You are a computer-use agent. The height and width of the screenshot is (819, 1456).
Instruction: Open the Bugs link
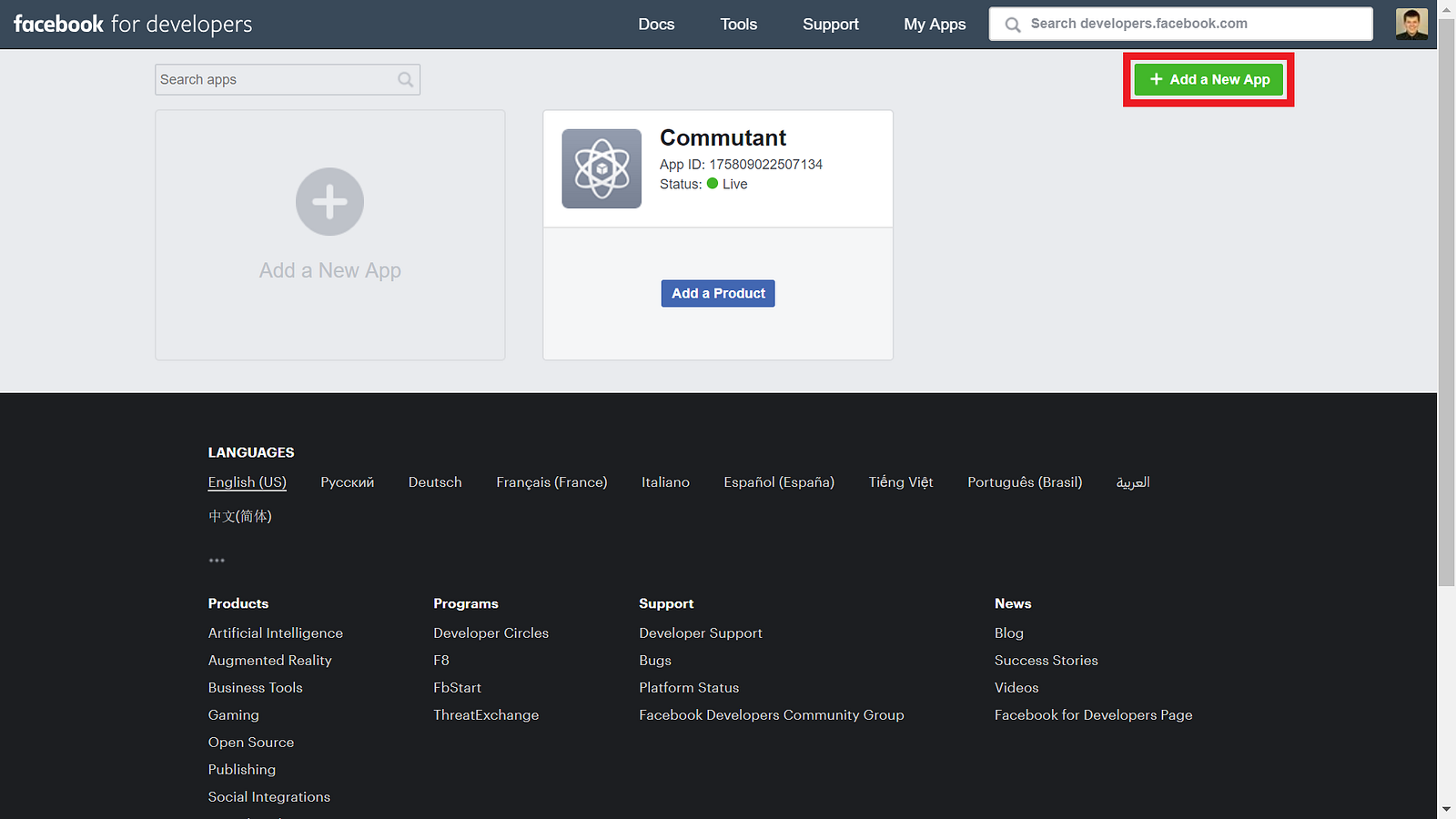(655, 661)
